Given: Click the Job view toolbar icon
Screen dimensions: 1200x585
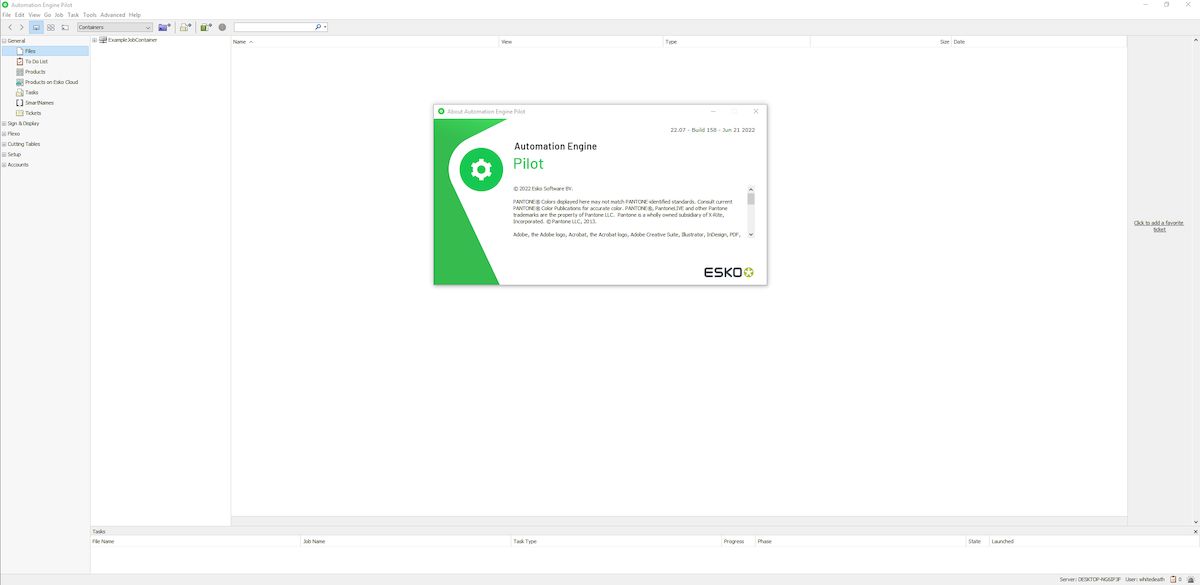Looking at the screenshot, I should [65, 27].
